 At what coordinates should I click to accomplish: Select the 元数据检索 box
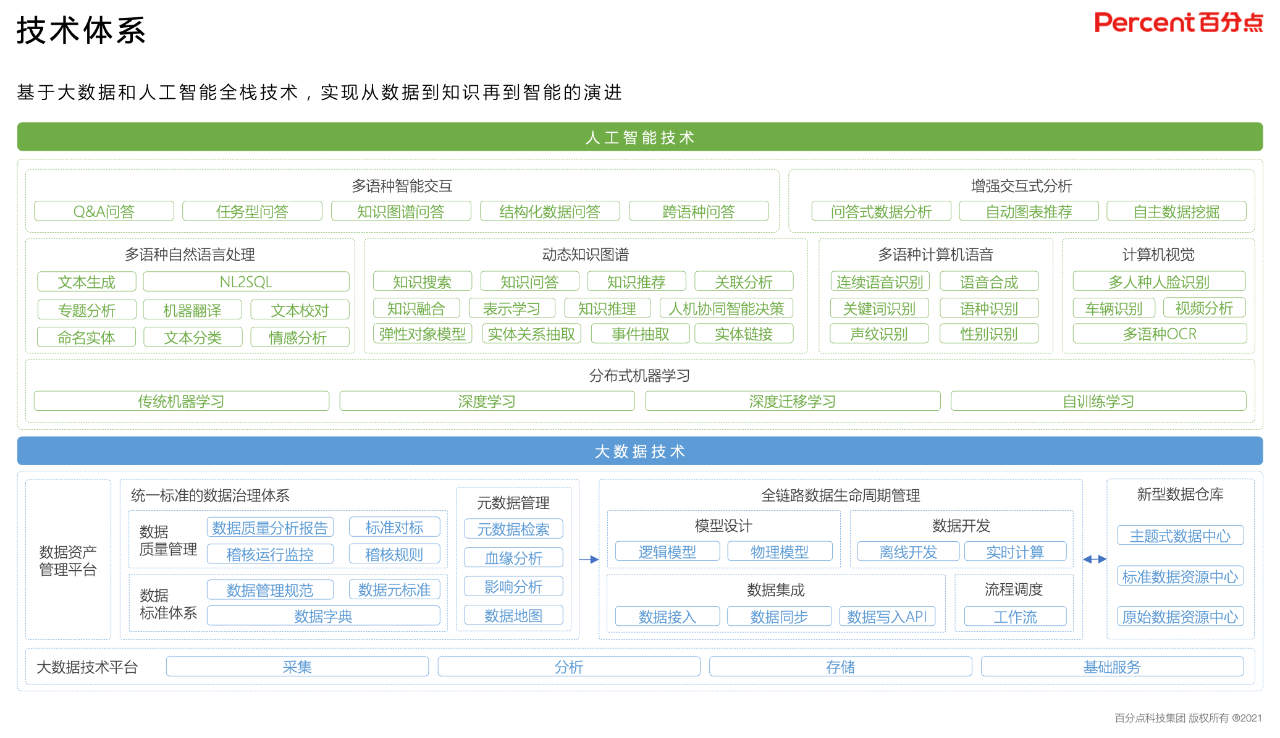[514, 529]
